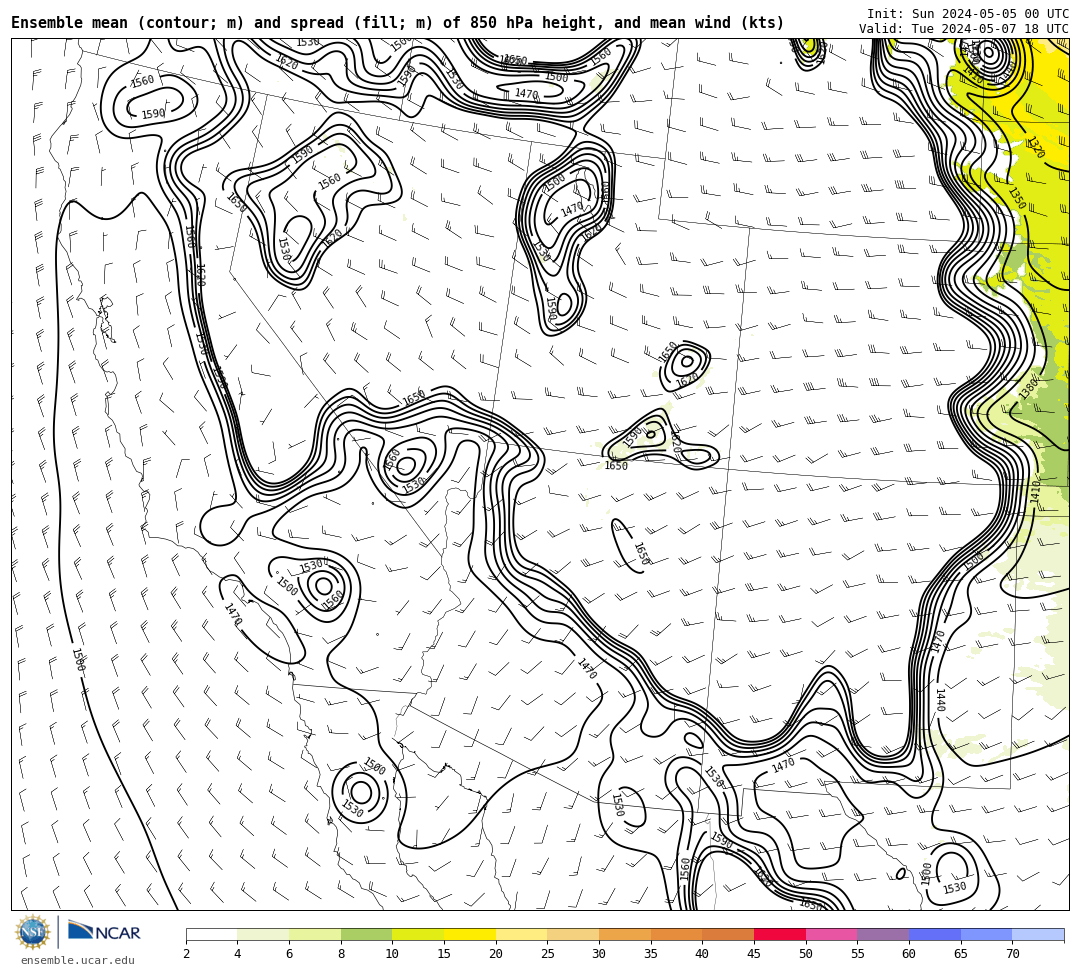
Task: Click the 1320 contour label
Action: click(1035, 147)
